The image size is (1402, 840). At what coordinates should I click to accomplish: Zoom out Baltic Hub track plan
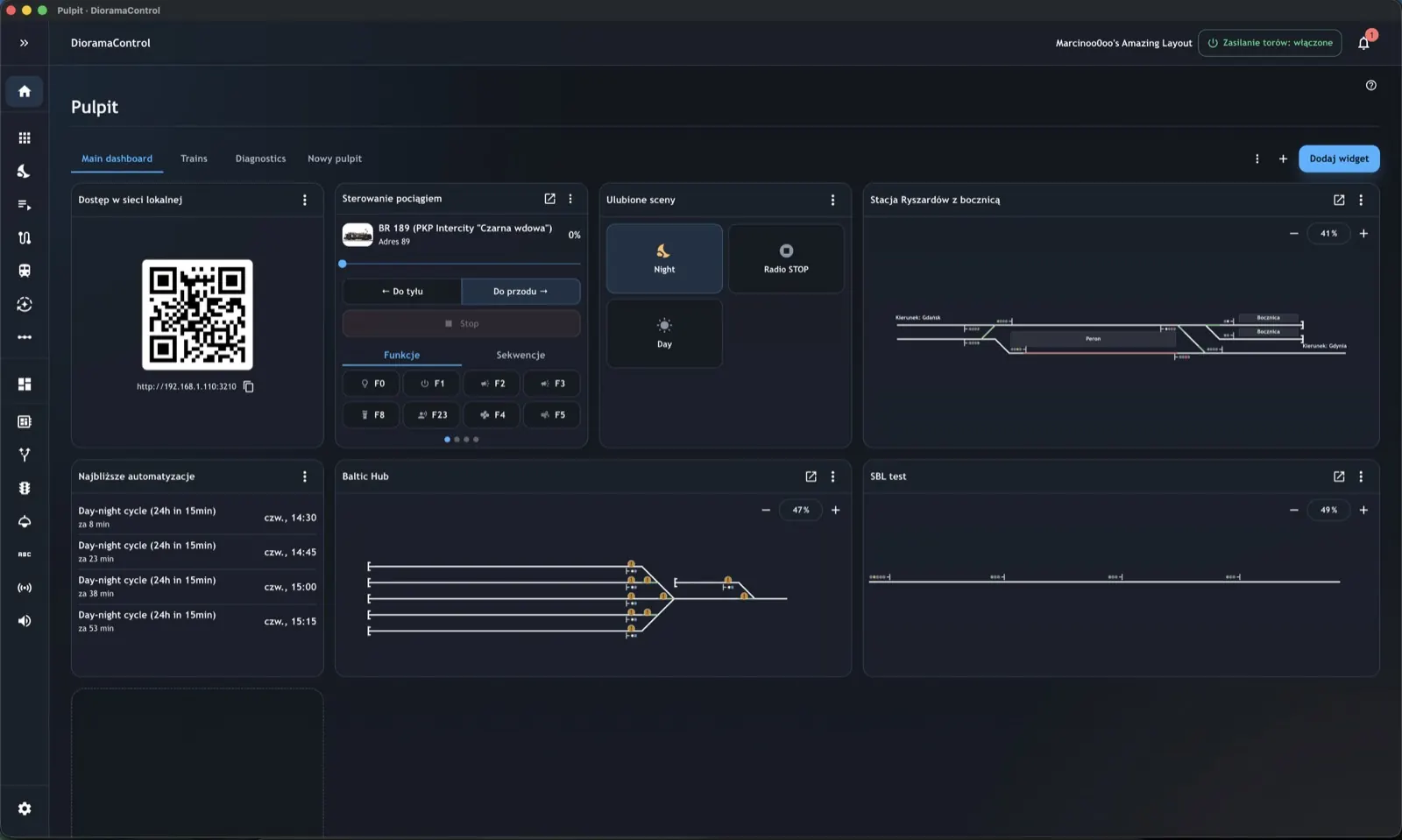[766, 510]
